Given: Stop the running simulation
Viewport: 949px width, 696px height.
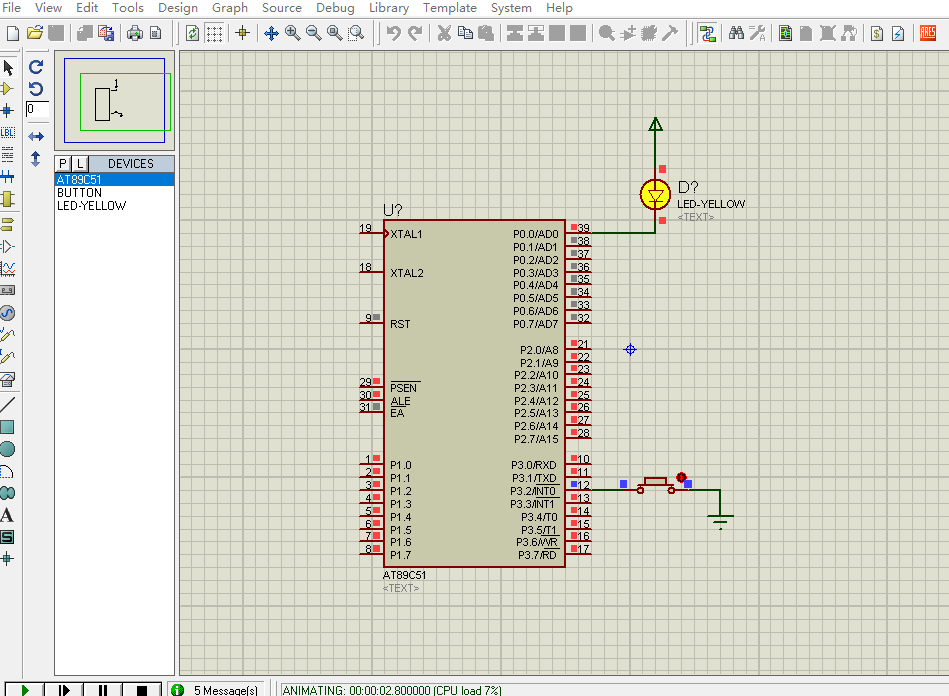Looking at the screenshot, I should coord(141,689).
